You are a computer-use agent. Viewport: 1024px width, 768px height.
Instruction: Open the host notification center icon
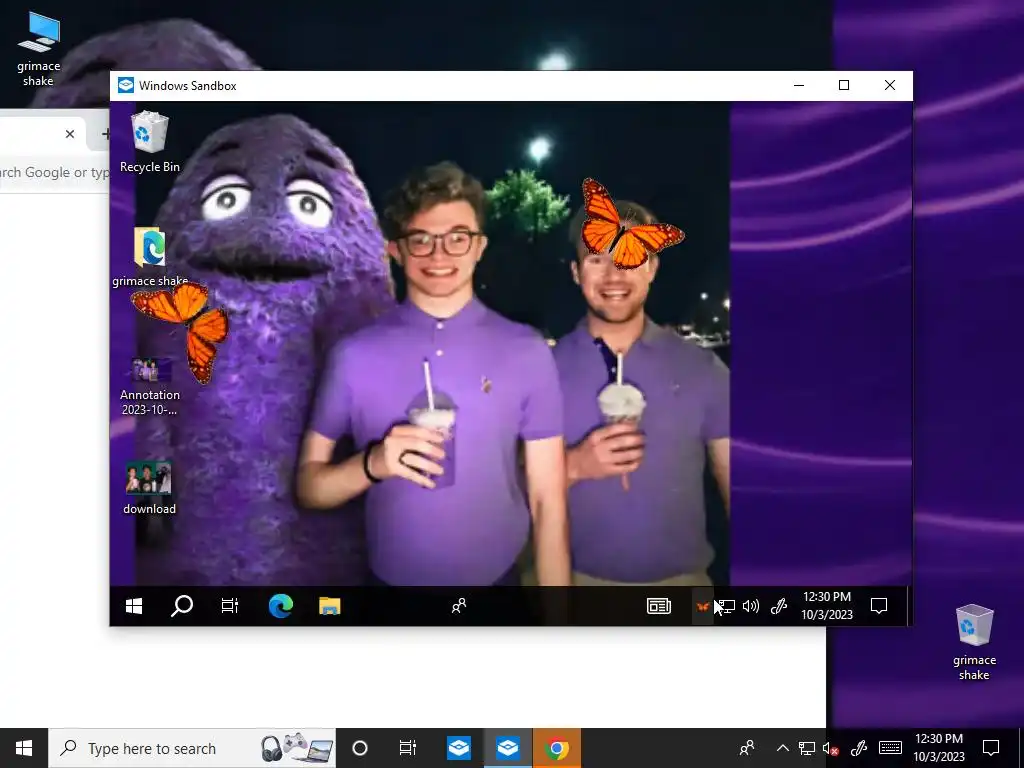(x=991, y=748)
